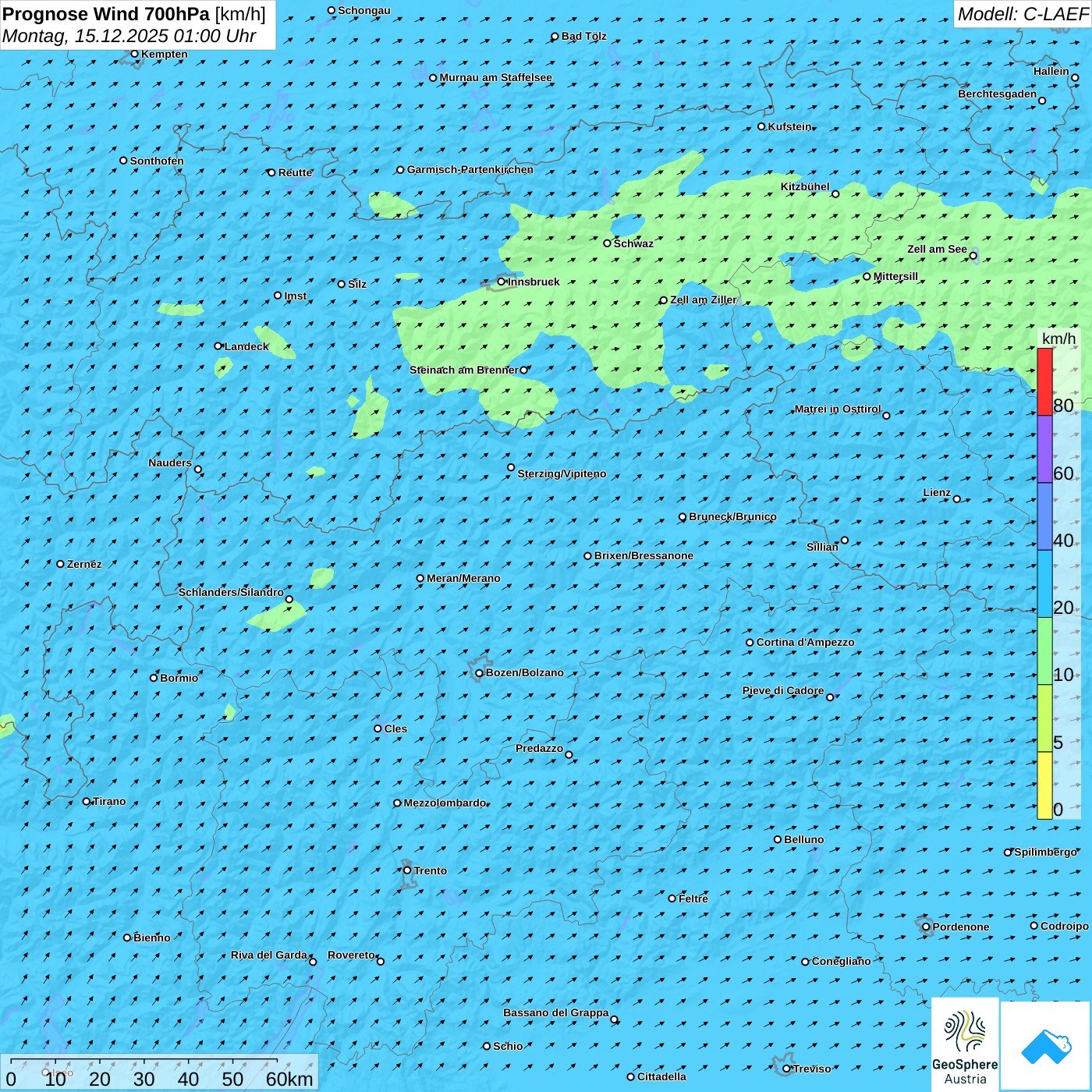Click the 'Matrei in Osttirol' label
This screenshot has height=1092, width=1092.
tap(838, 409)
